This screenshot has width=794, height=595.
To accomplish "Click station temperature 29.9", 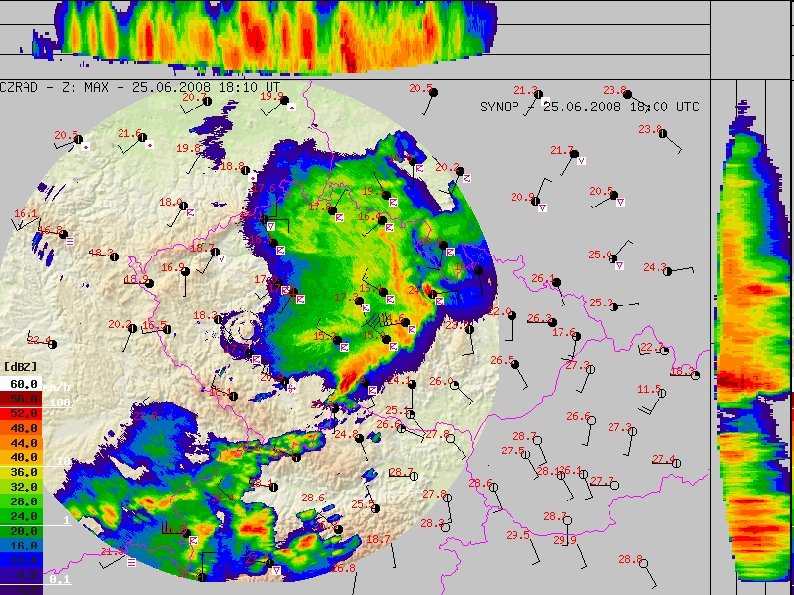I will 565,540.
